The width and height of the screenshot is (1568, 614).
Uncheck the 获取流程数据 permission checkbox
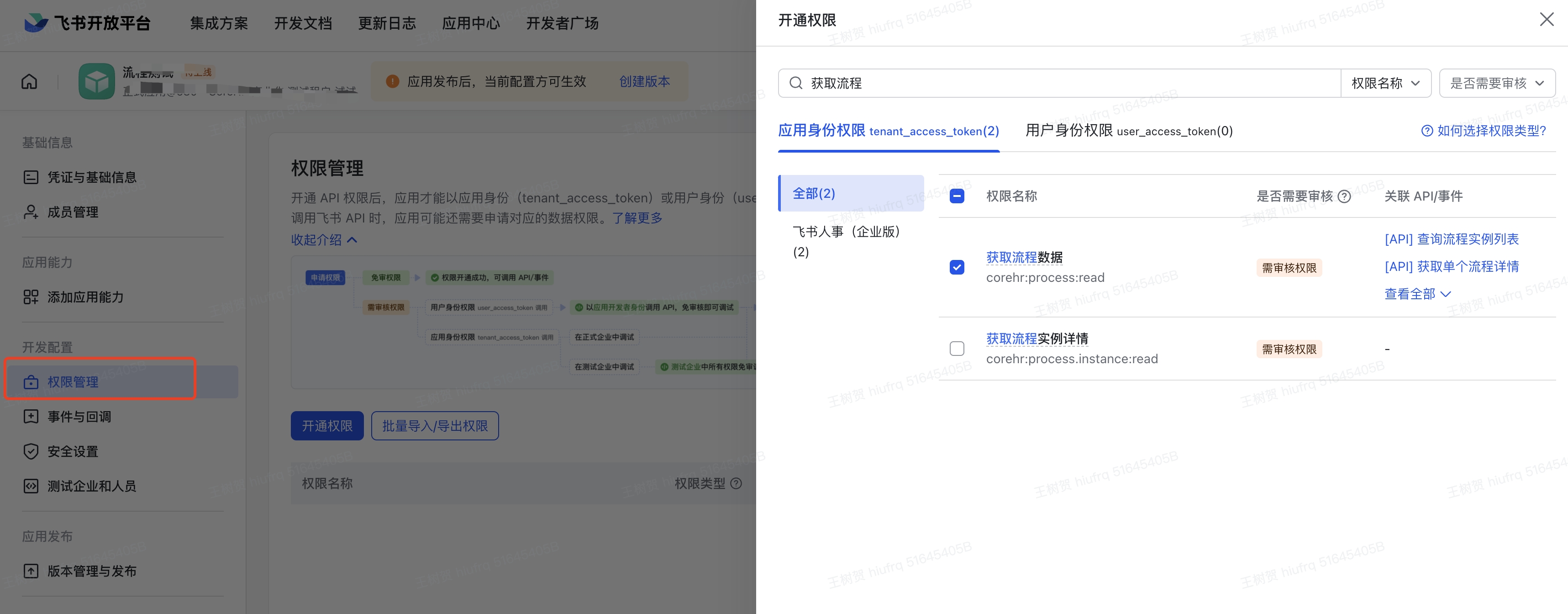[x=957, y=267]
